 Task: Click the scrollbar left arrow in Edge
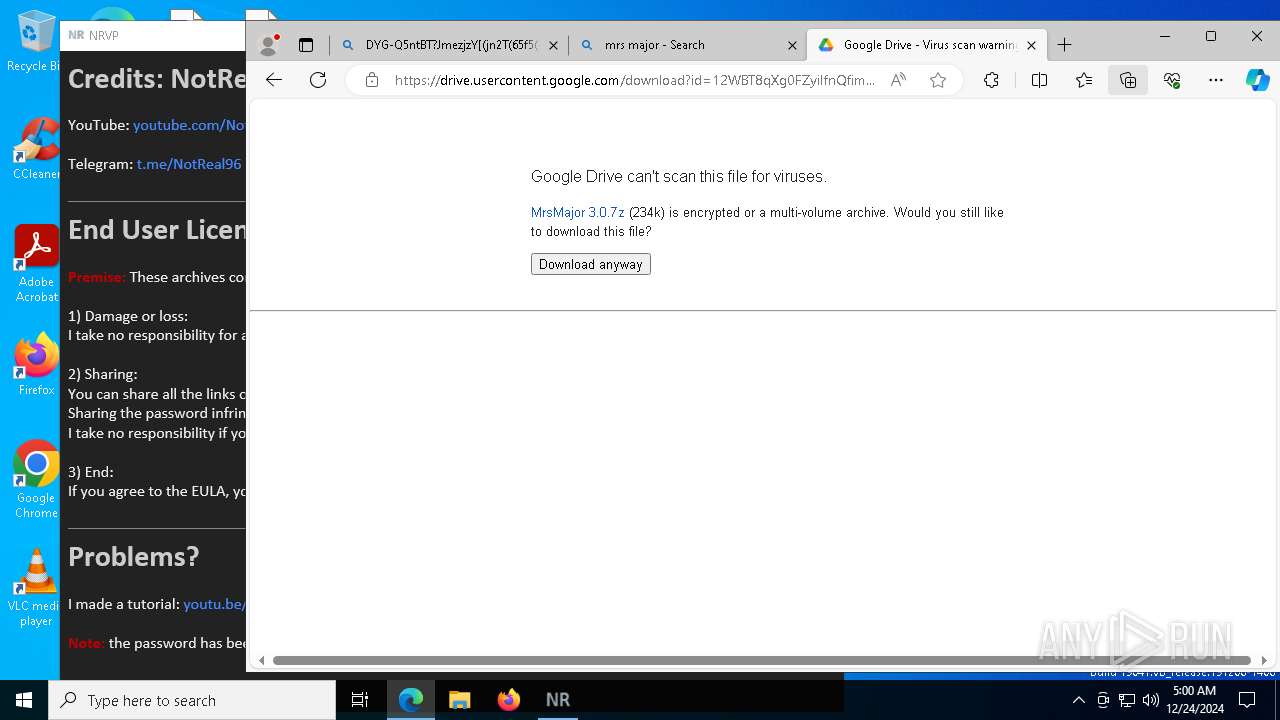262,660
